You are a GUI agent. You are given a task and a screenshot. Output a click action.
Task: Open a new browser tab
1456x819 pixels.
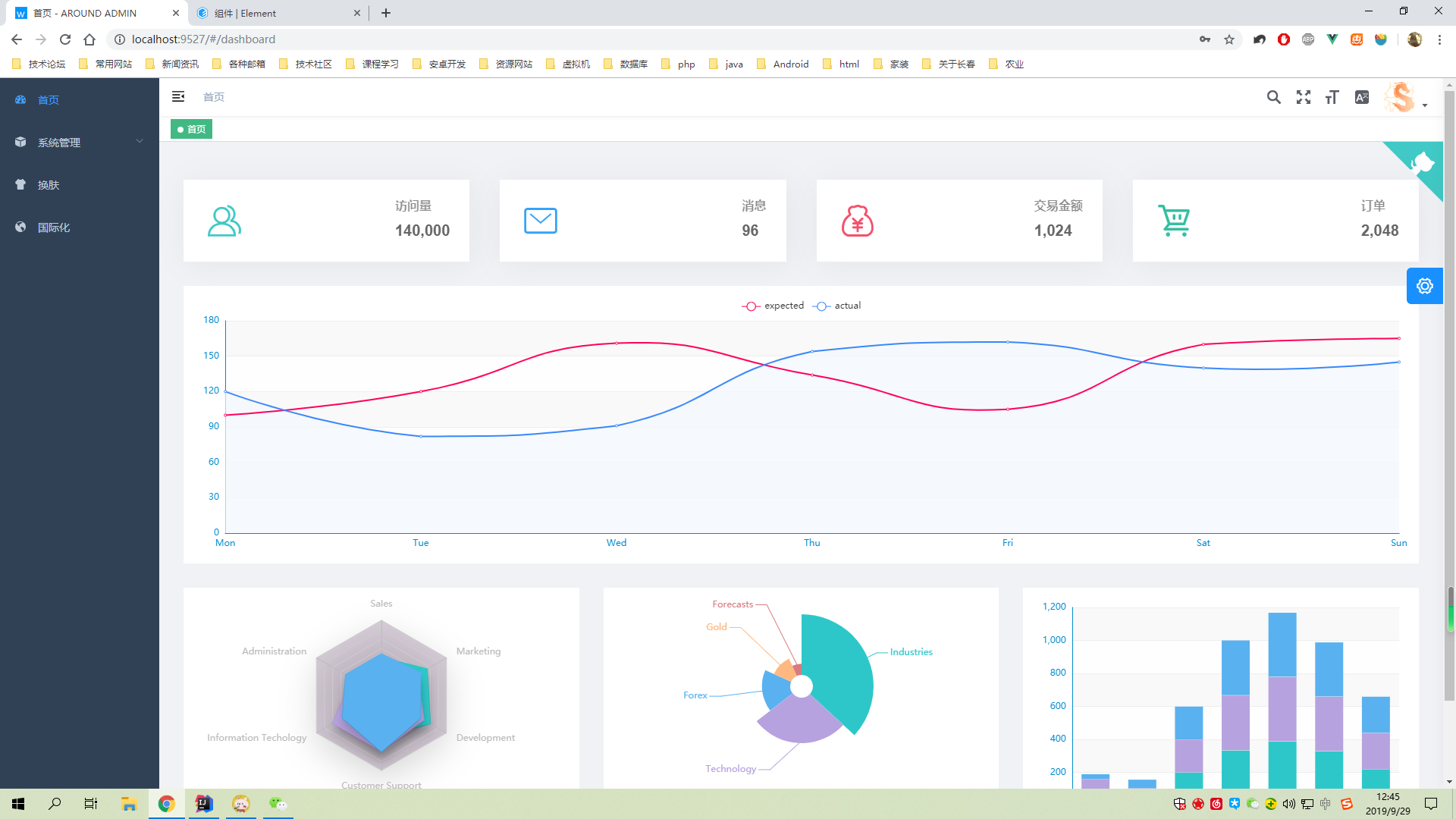click(386, 13)
